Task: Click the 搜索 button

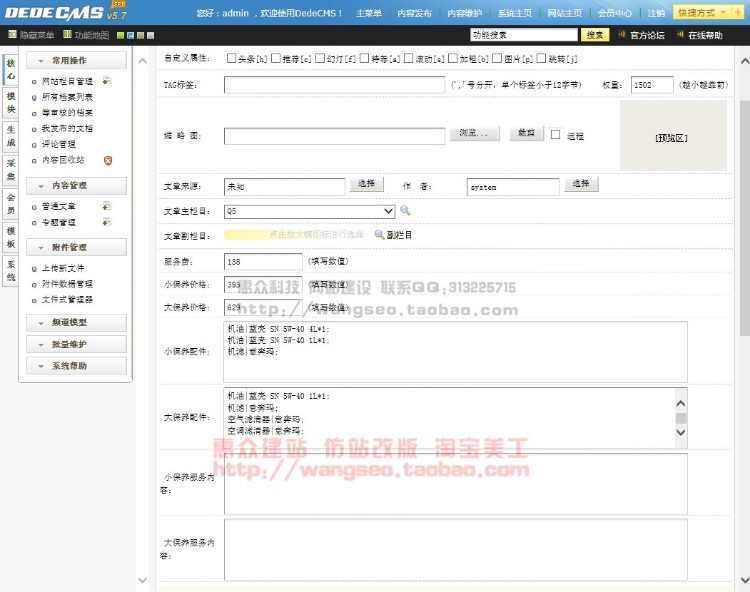Action: click(x=595, y=34)
